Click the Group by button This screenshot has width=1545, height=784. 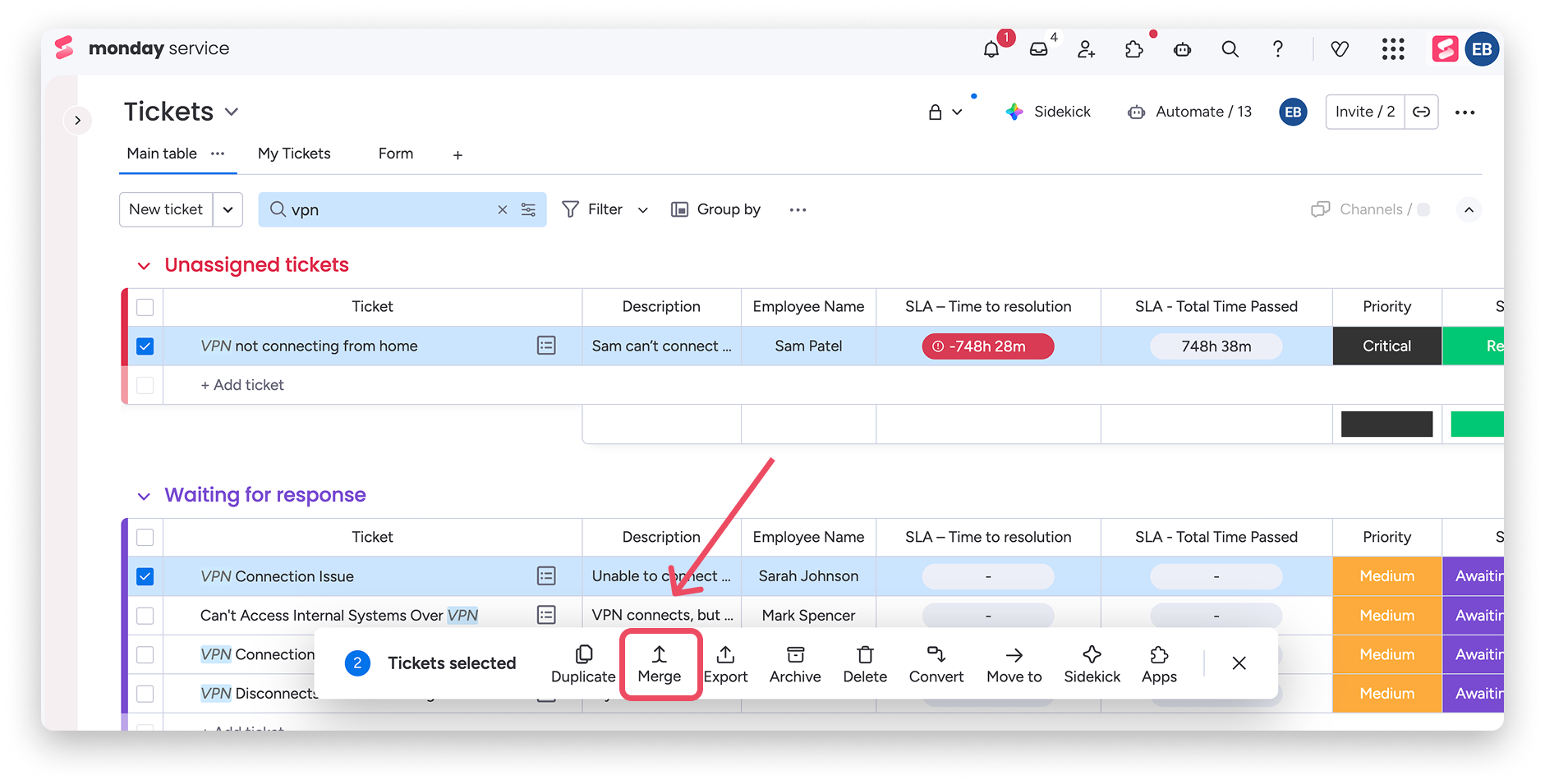[715, 209]
